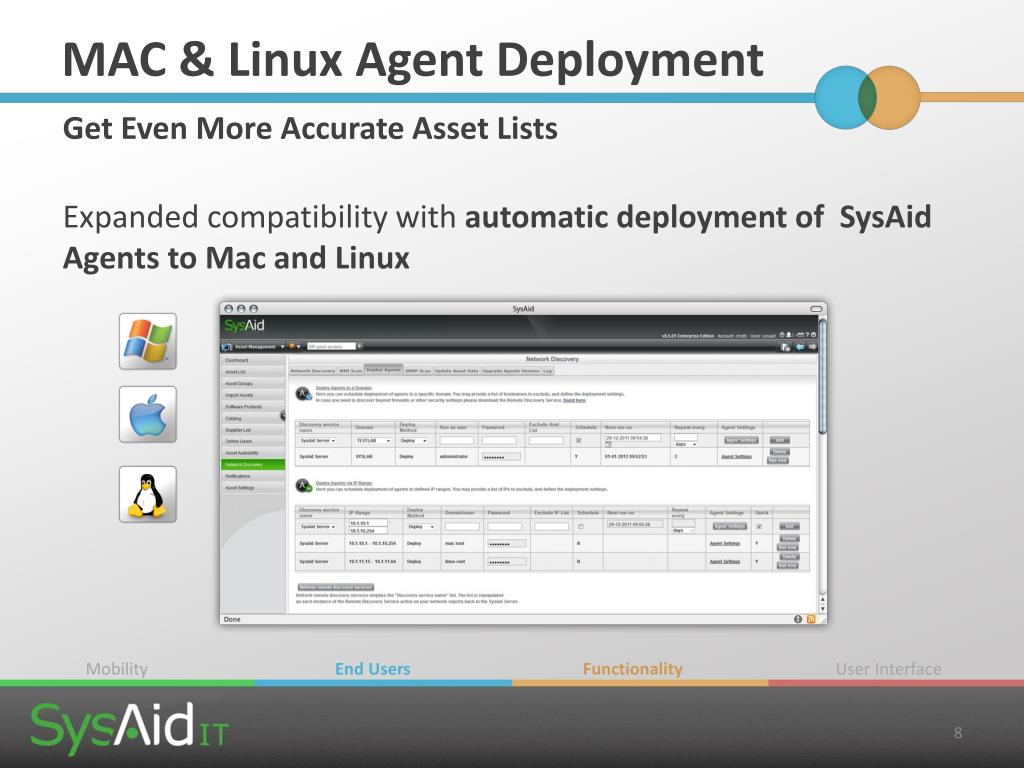Toggle the Schedule checkbox in the IP range row
The width and height of the screenshot is (1024, 768).
(x=580, y=526)
